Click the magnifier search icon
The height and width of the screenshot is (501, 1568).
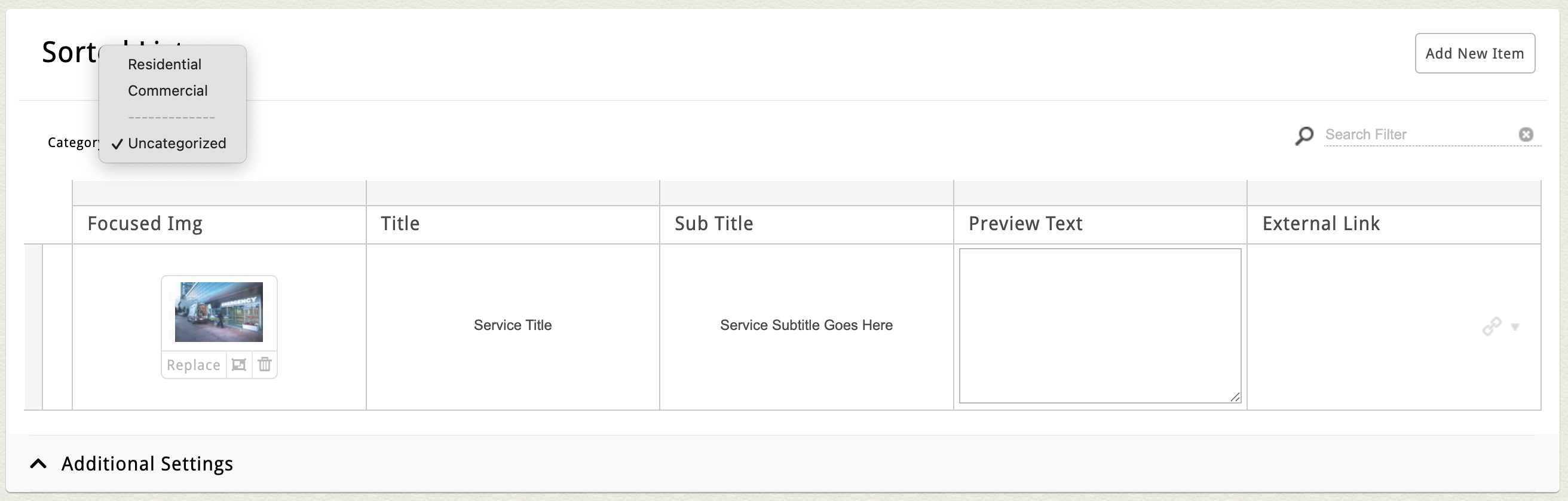coord(1304,135)
